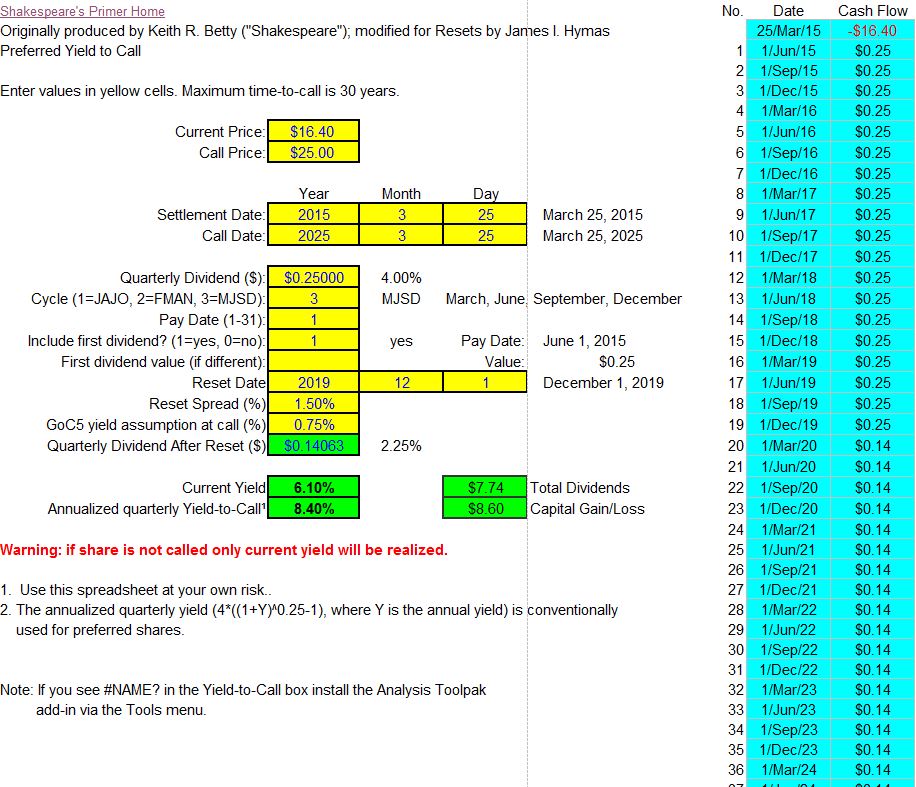Click the Call Price cell $25.00

click(x=313, y=153)
